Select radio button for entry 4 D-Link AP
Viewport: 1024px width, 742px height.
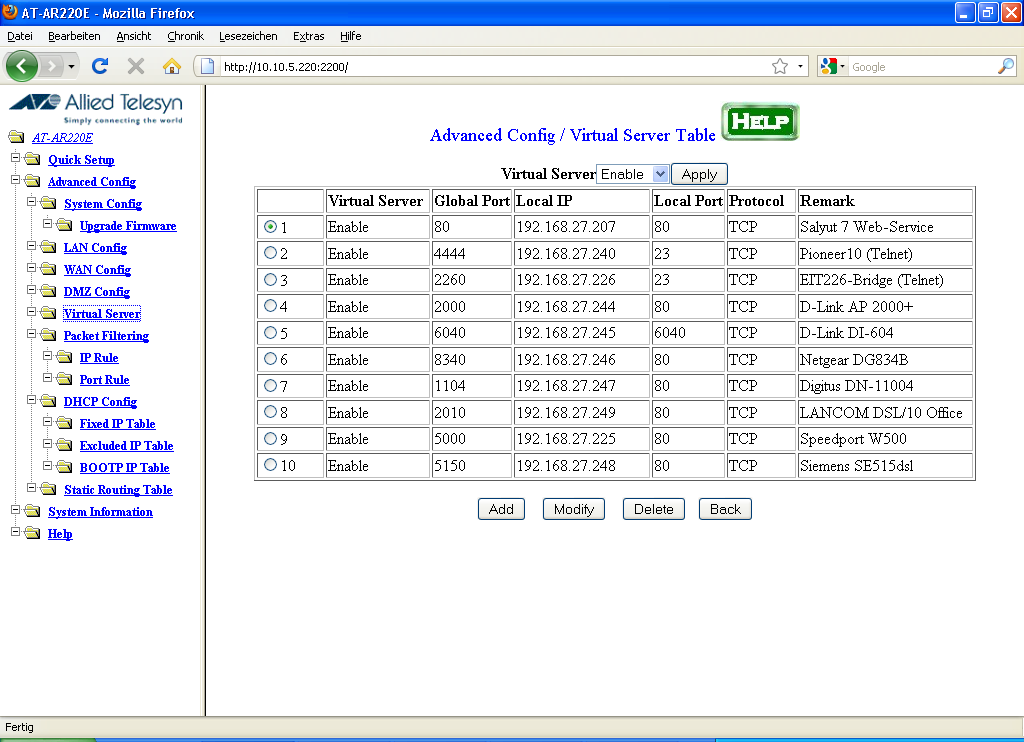pyautogui.click(x=270, y=305)
